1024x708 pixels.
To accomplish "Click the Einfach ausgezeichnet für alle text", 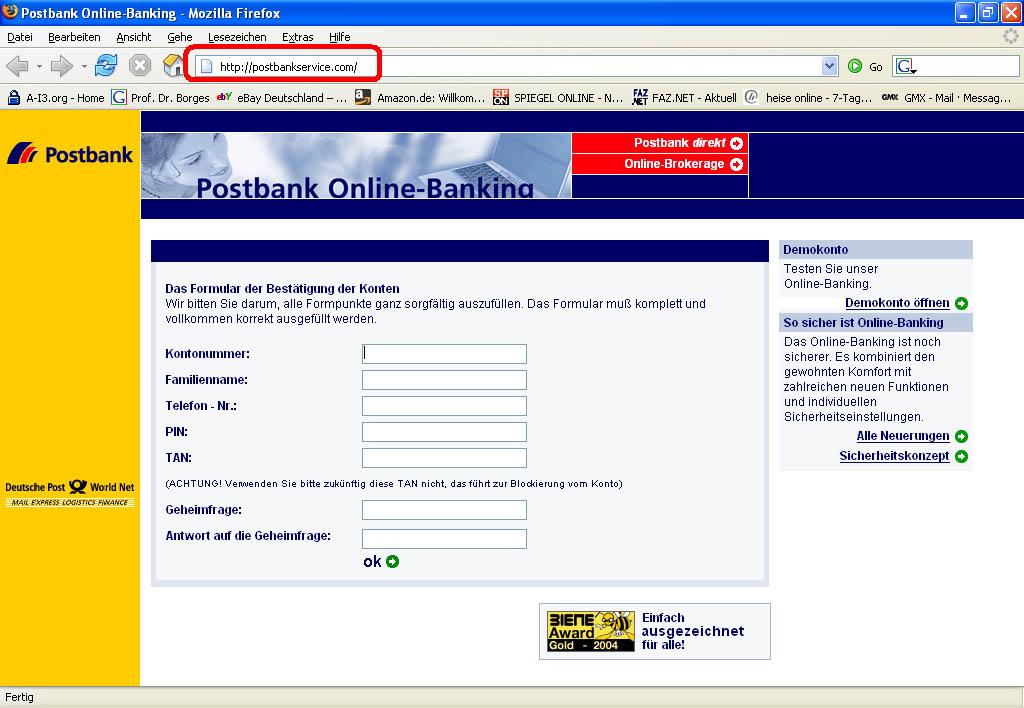I will pos(692,632).
